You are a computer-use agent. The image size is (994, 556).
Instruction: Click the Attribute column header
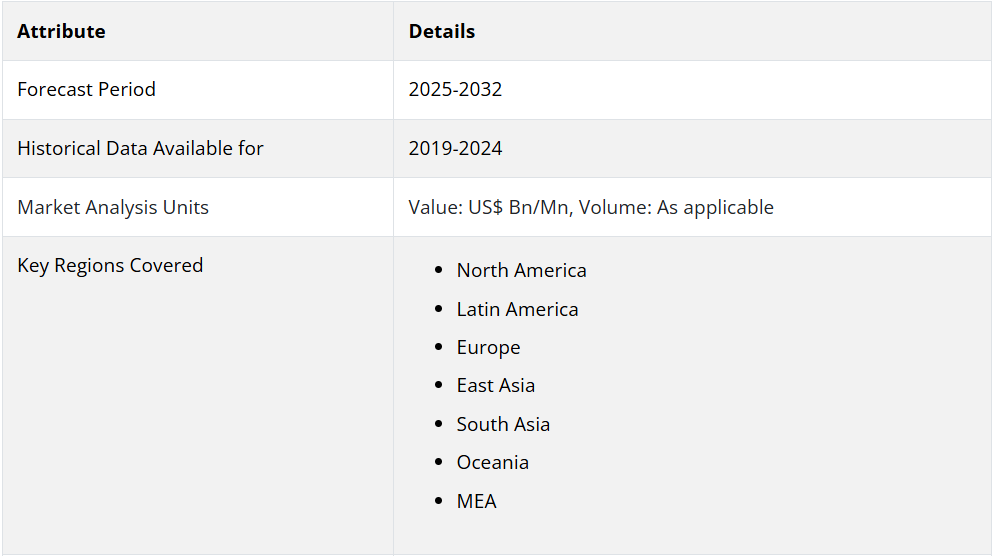(x=61, y=31)
